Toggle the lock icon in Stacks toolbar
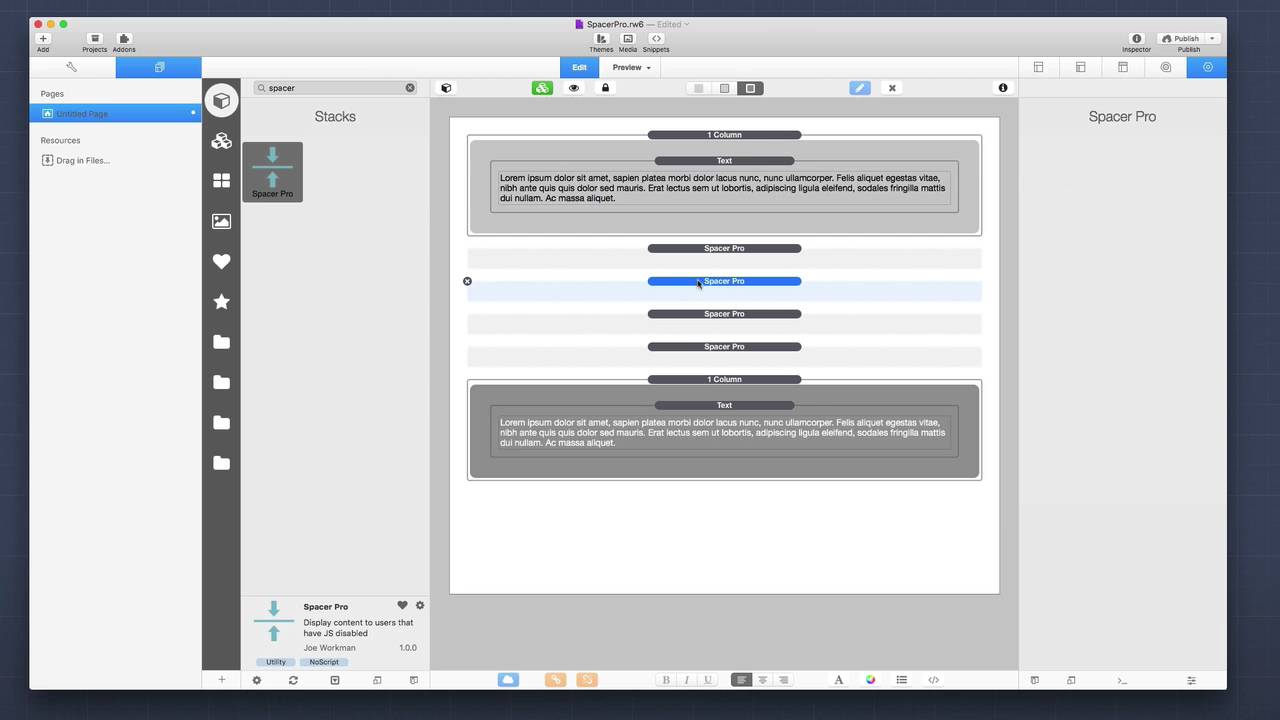This screenshot has height=720, width=1280. [x=605, y=88]
